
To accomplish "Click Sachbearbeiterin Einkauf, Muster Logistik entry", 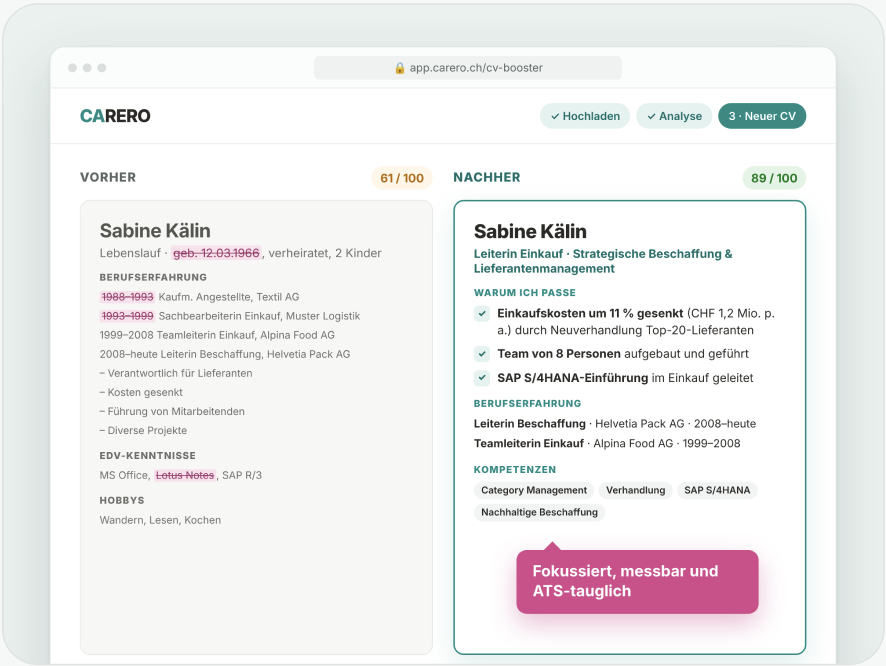I will (x=259, y=316).
